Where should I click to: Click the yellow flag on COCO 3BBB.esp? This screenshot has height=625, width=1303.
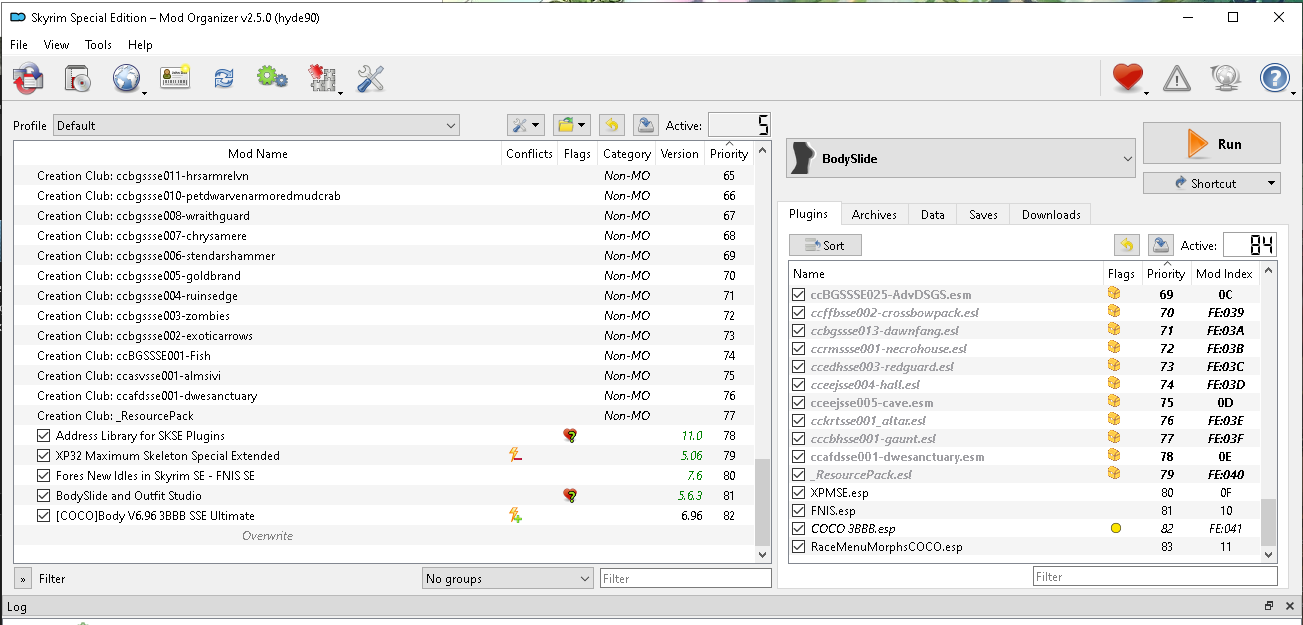pyautogui.click(x=1116, y=528)
